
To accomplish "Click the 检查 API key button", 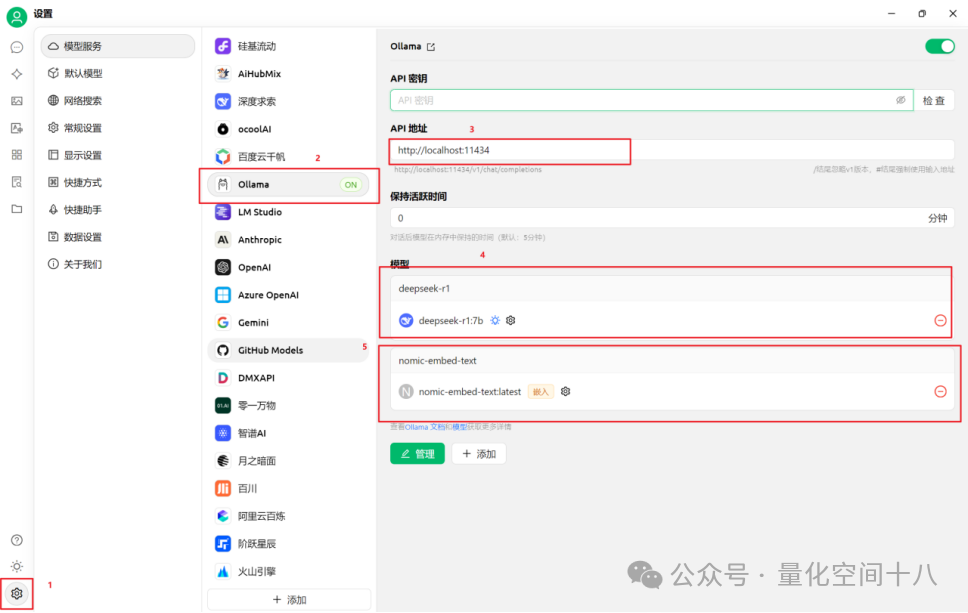I will 933,100.
